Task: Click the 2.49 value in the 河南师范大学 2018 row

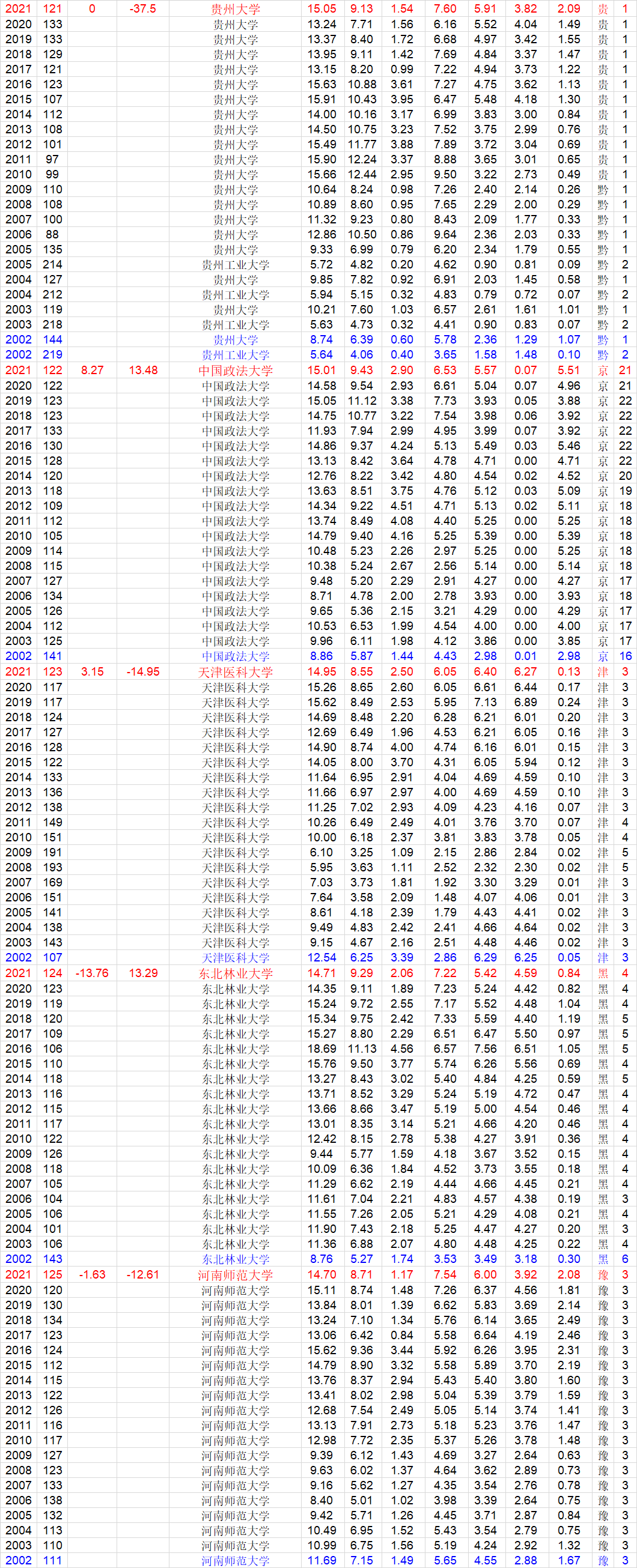Action: [569, 1319]
